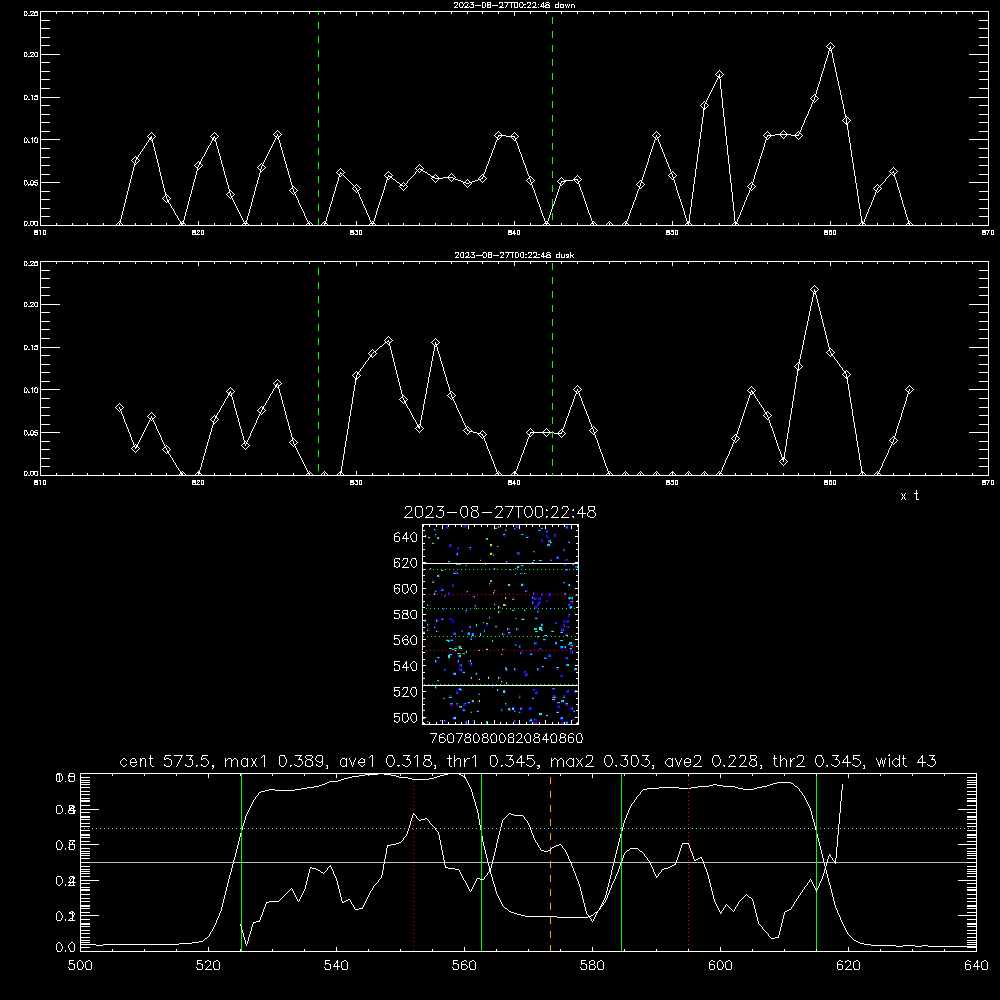Select the red dotted line near 595 in bottom plot

click(688, 862)
